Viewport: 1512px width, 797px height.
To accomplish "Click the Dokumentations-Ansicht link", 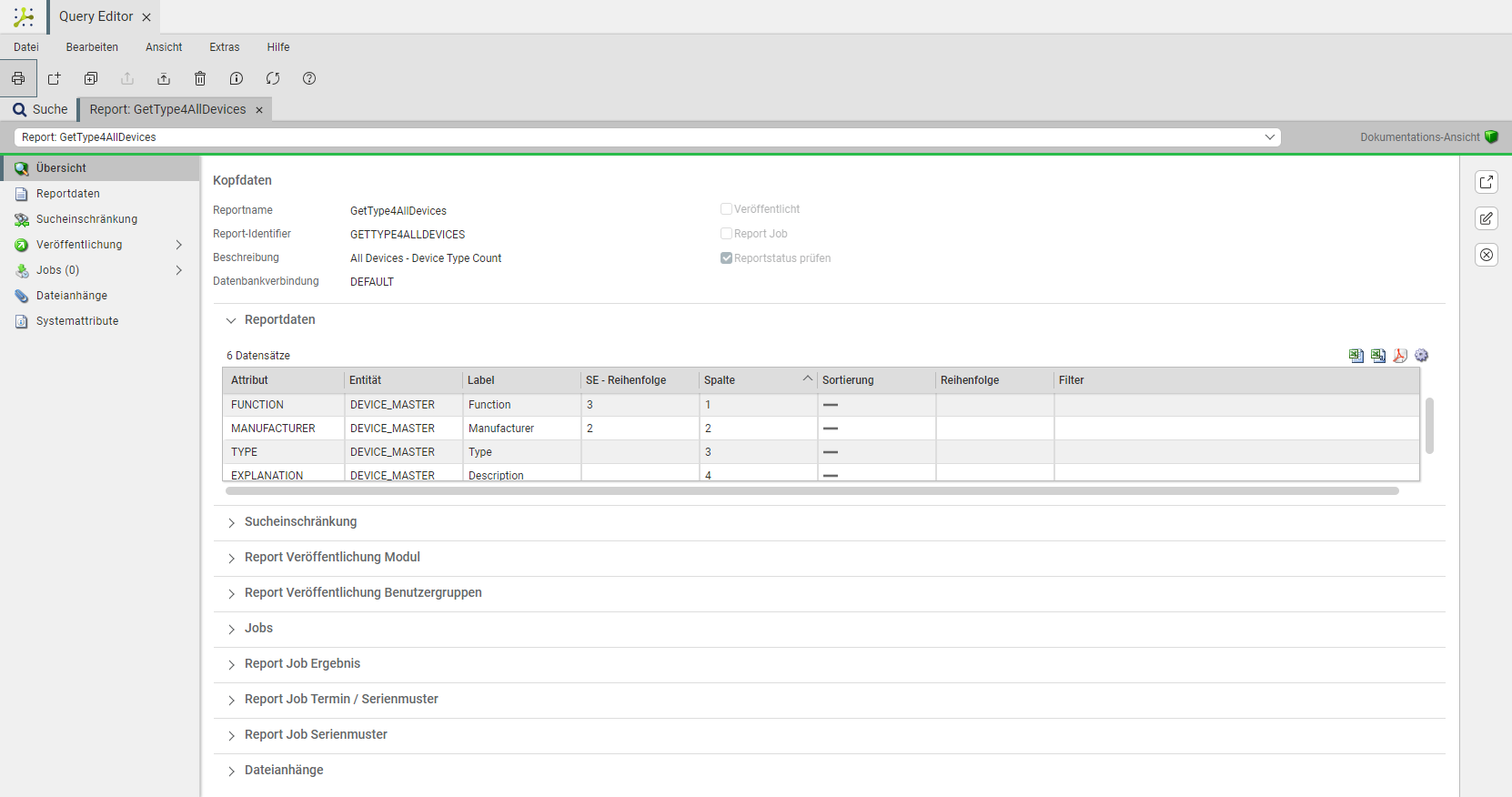I will (1420, 137).
